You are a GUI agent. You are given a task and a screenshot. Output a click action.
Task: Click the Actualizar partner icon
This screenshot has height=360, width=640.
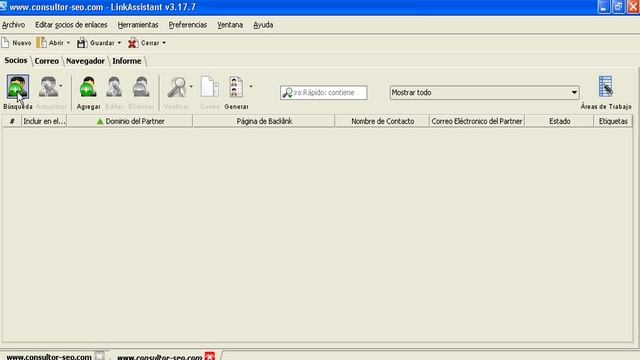point(49,87)
